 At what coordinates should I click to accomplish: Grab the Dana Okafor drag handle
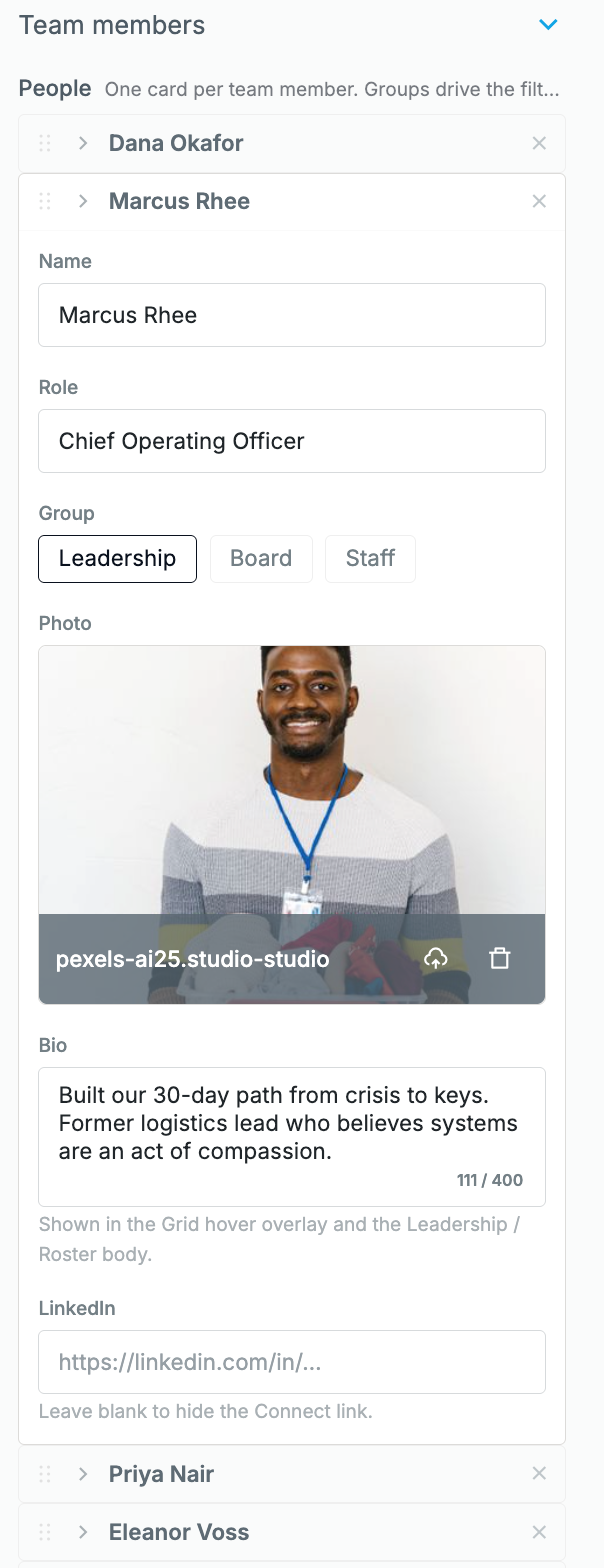point(45,143)
